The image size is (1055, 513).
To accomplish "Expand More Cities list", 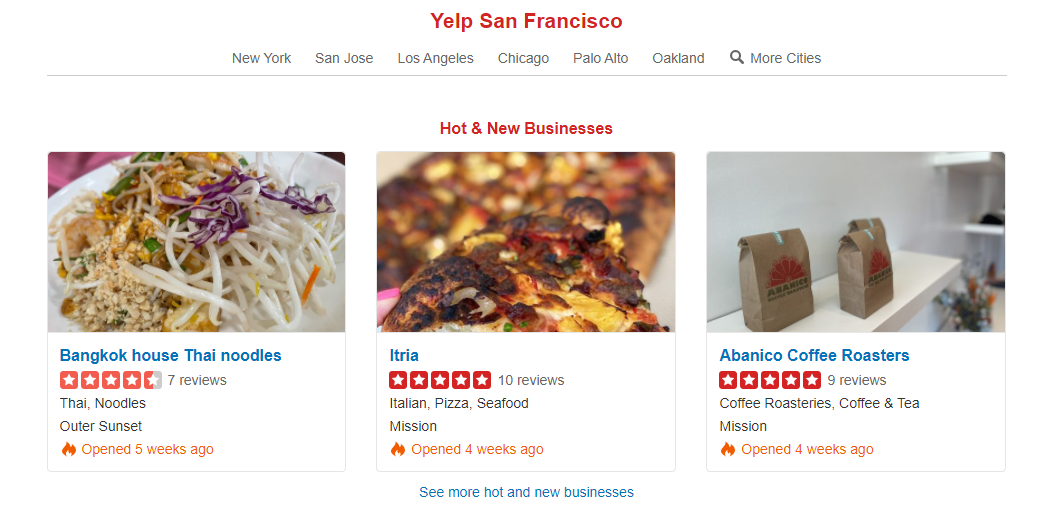I will (785, 58).
